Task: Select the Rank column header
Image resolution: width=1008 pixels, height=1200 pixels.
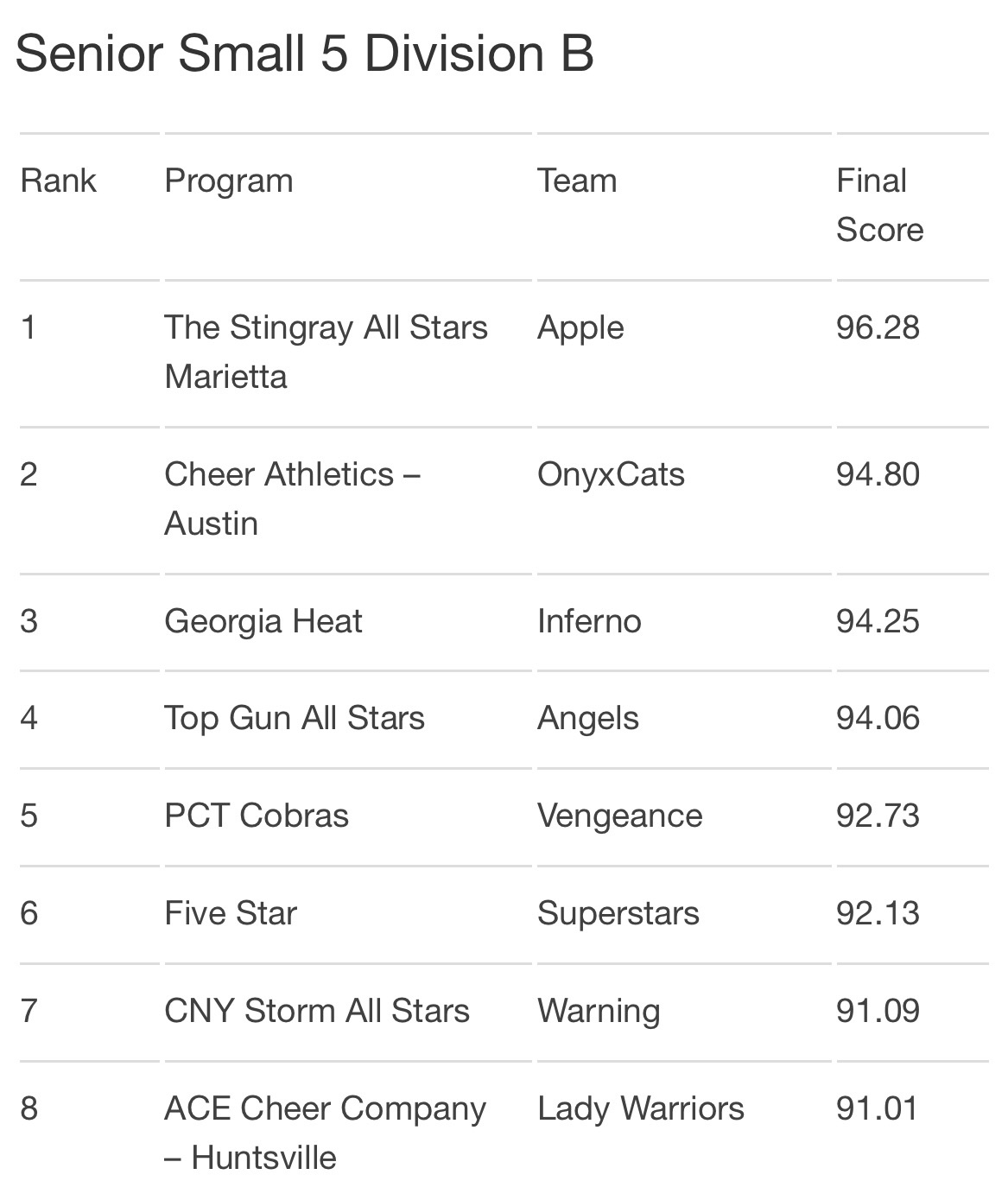Action: 58,181
